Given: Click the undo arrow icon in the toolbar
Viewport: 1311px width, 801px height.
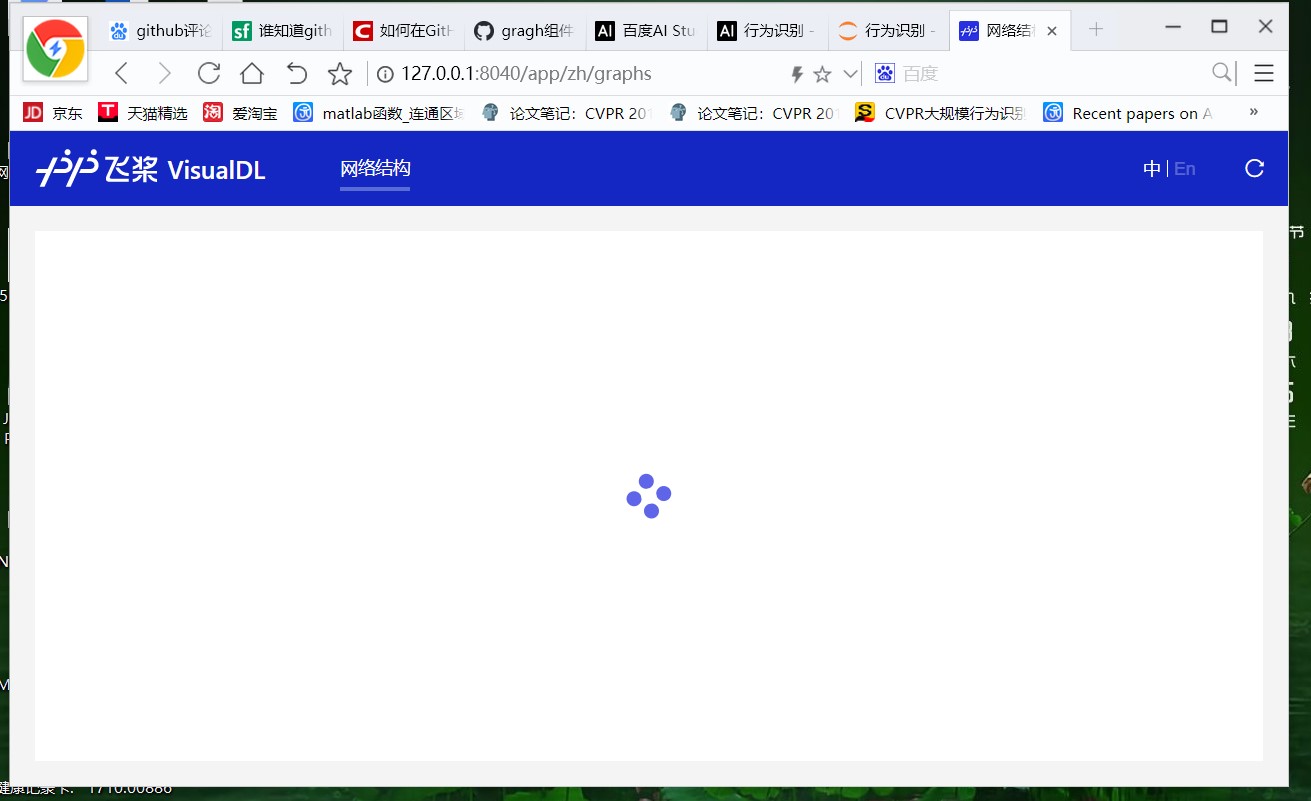Looking at the screenshot, I should pos(295,73).
